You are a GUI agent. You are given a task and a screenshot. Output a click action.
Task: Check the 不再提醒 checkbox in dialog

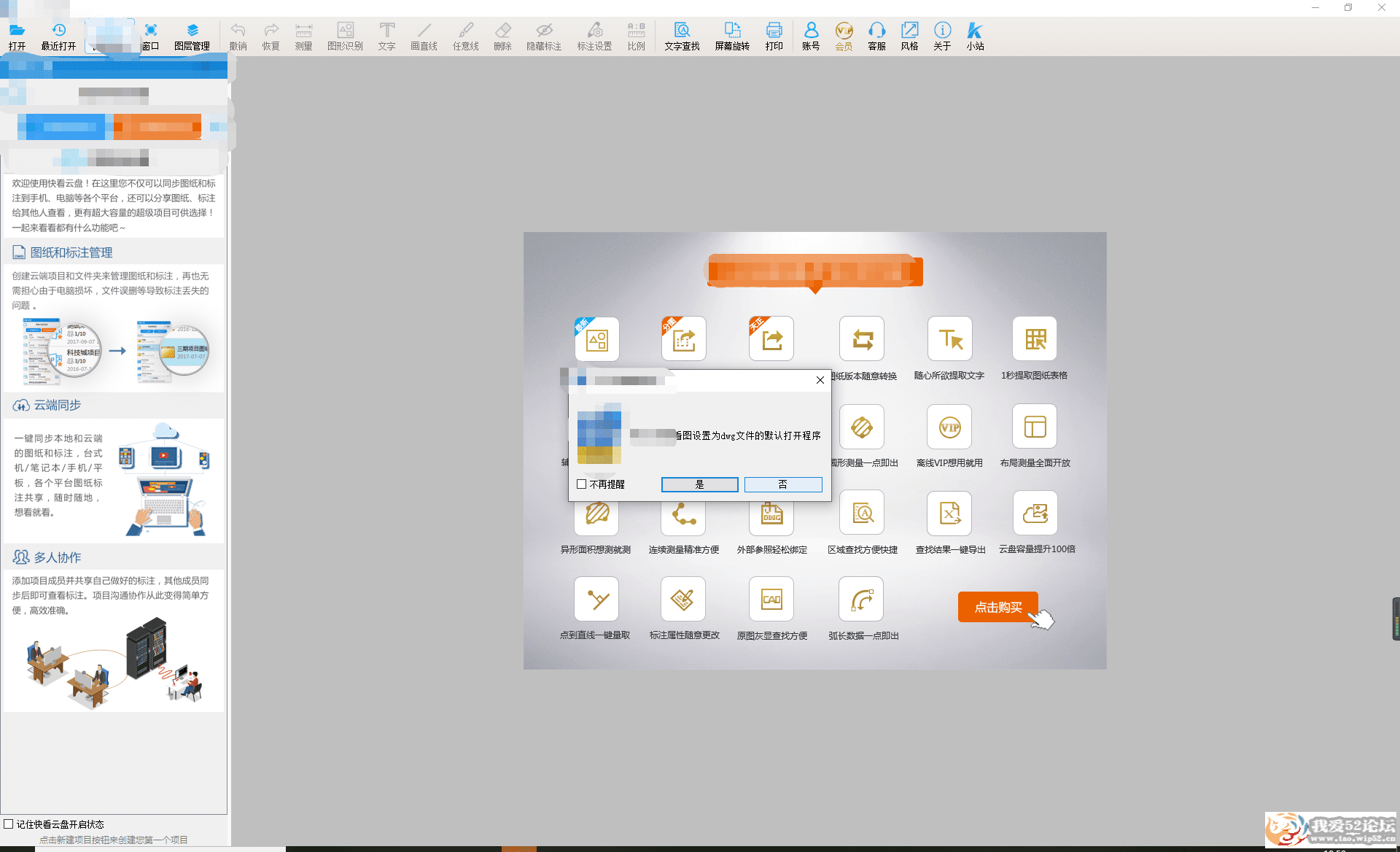tap(581, 484)
